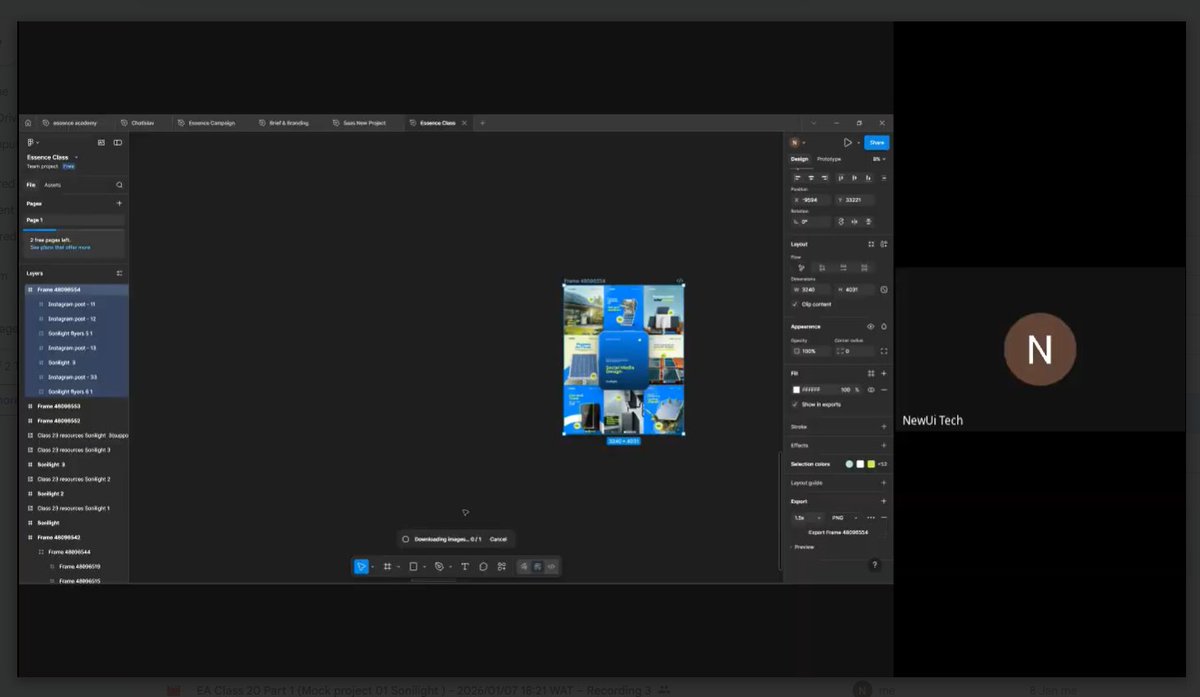The image size is (1200, 697).
Task: Click the blue Share button
Action: pos(877,143)
